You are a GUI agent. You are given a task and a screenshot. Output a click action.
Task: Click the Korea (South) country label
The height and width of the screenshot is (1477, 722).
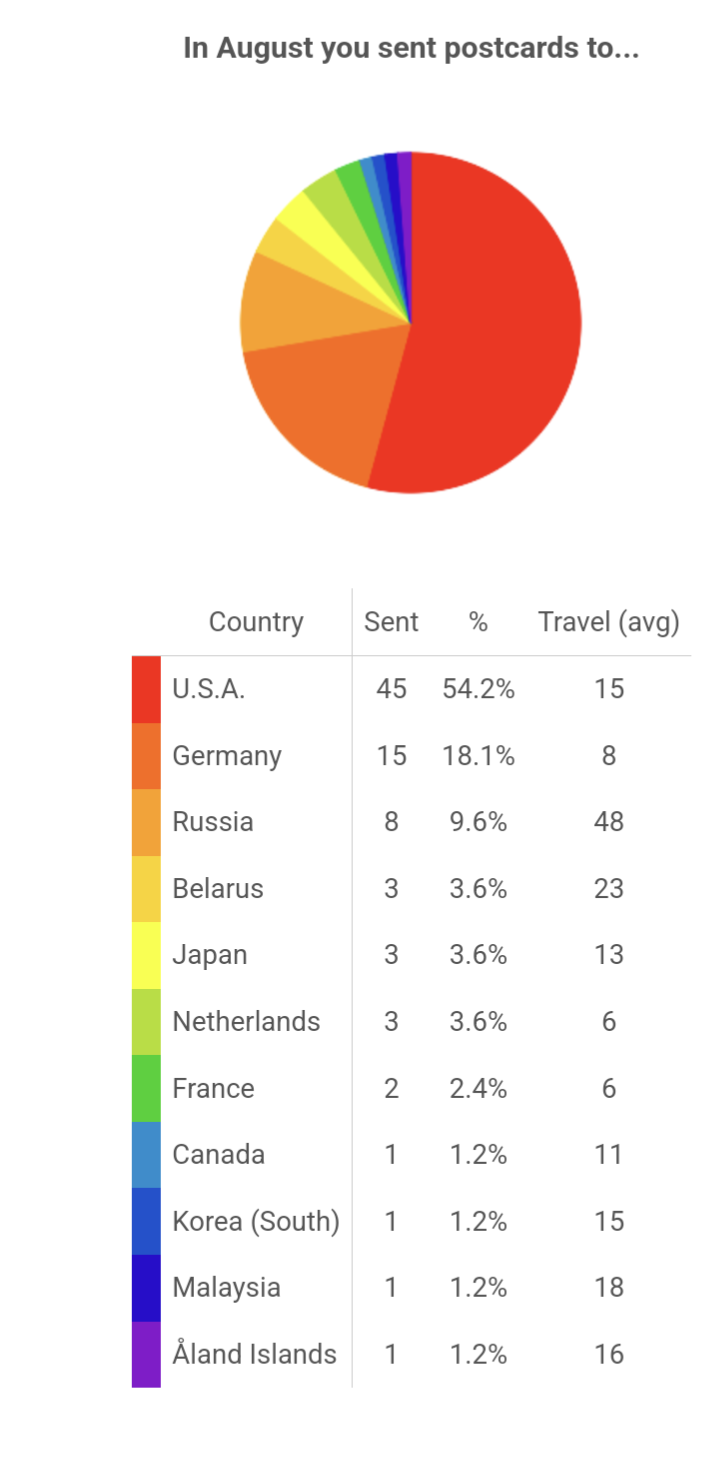point(256,1221)
